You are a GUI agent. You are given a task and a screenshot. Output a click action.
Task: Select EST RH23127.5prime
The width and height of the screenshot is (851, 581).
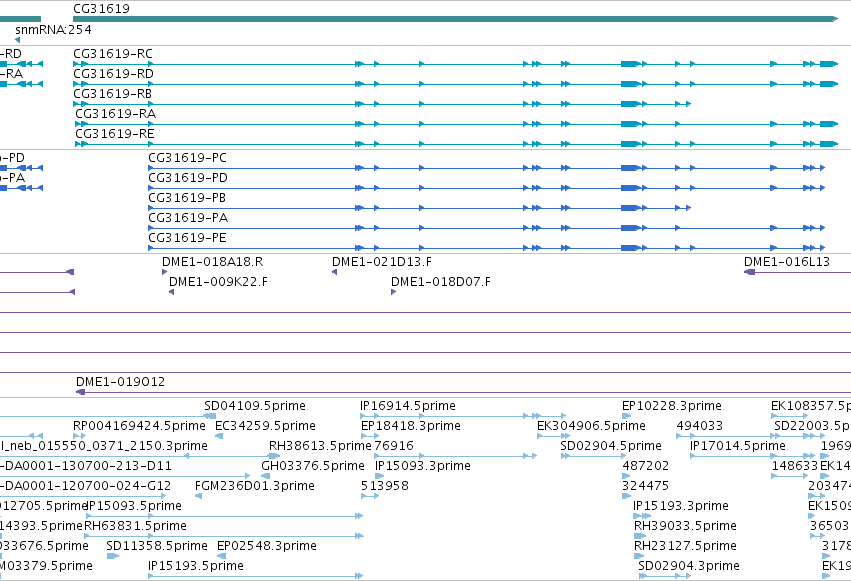click(685, 546)
